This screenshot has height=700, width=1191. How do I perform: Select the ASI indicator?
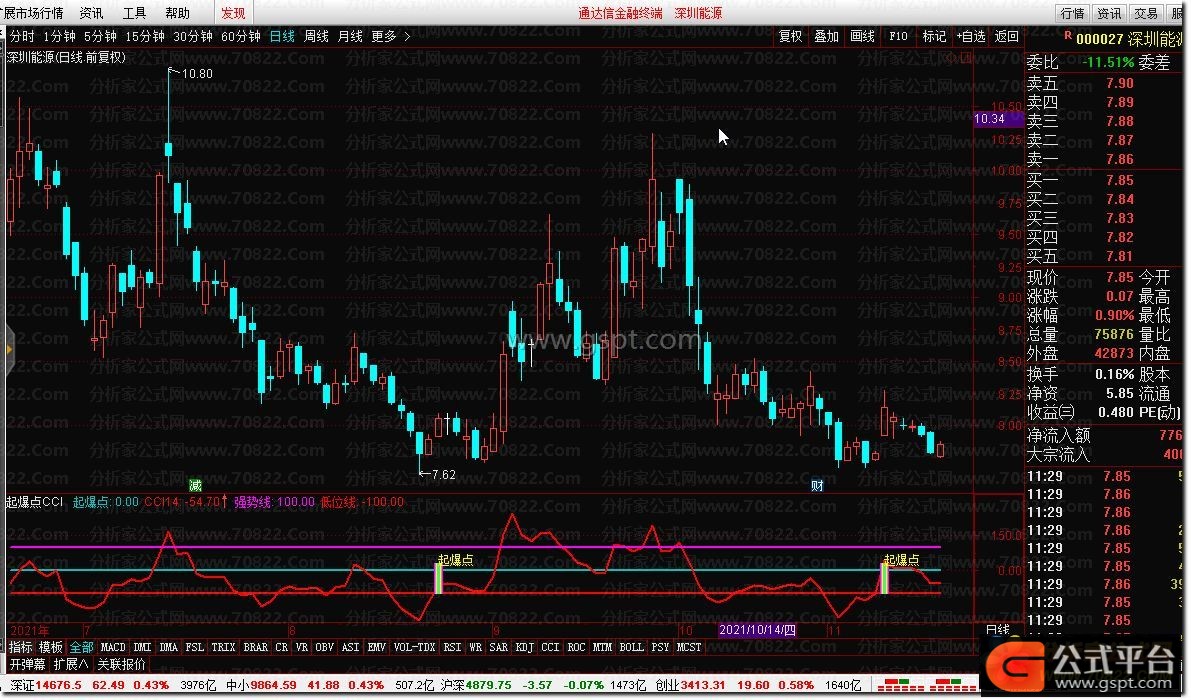(350, 648)
